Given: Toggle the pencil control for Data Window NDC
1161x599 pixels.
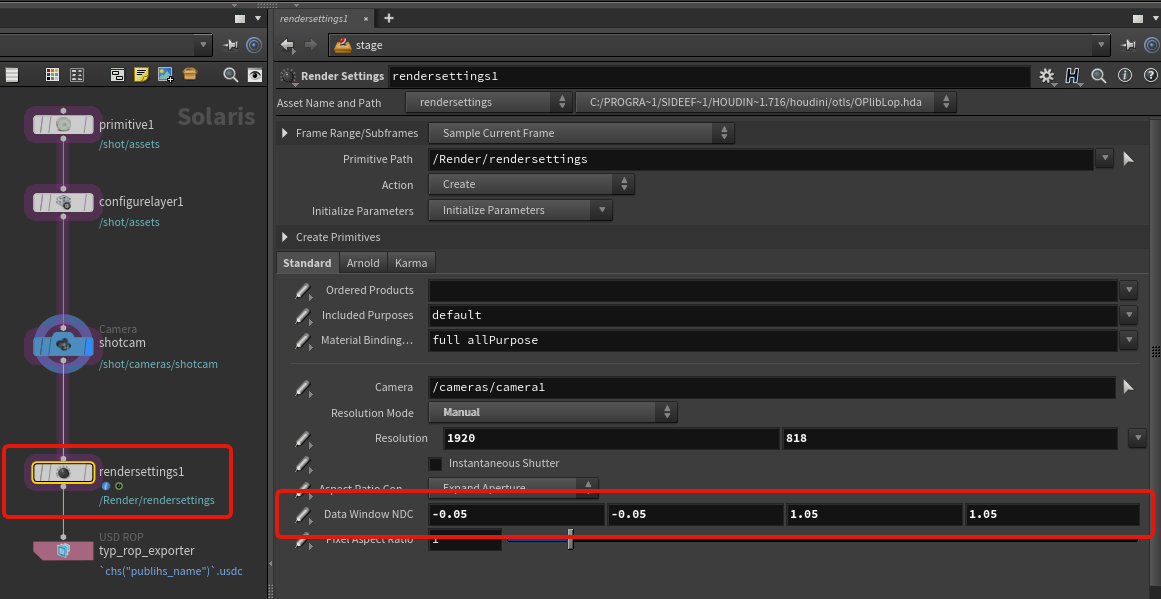Looking at the screenshot, I should click(x=302, y=515).
